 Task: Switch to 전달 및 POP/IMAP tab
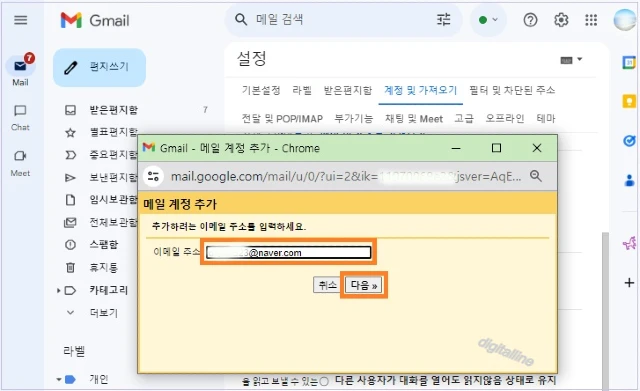282,119
